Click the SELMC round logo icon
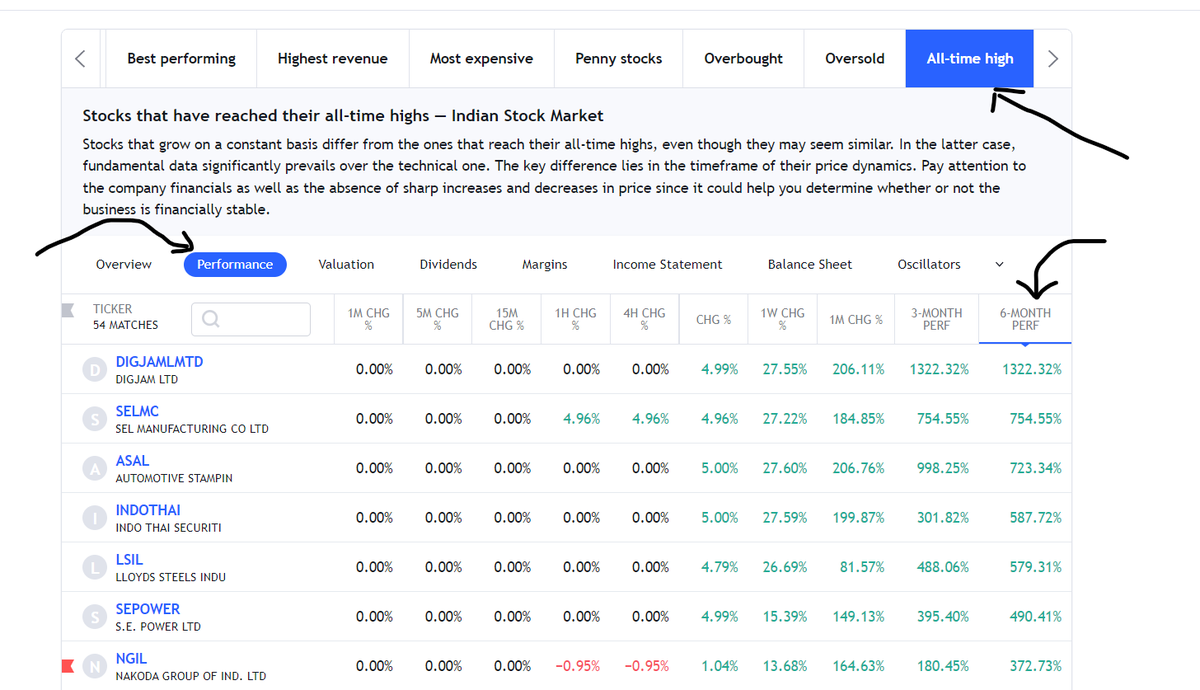The width and height of the screenshot is (1200, 690). [x=94, y=420]
